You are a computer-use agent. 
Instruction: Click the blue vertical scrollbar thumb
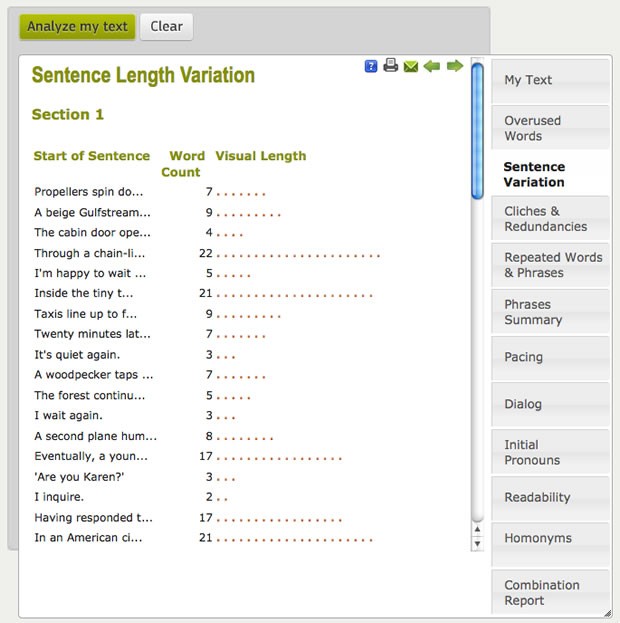coord(477,131)
